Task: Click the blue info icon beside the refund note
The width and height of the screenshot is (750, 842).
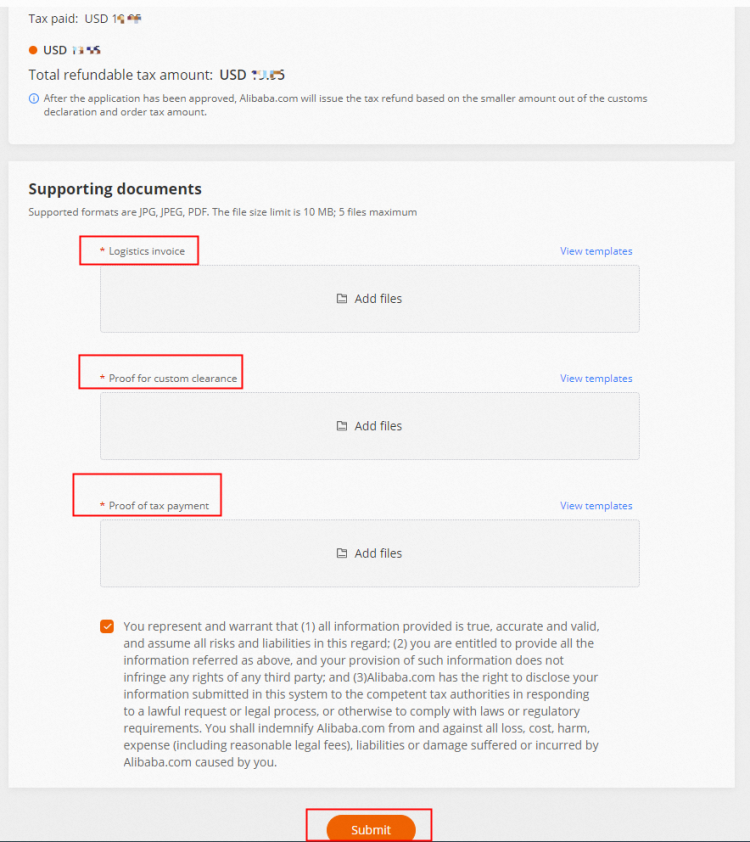Action: (x=34, y=99)
